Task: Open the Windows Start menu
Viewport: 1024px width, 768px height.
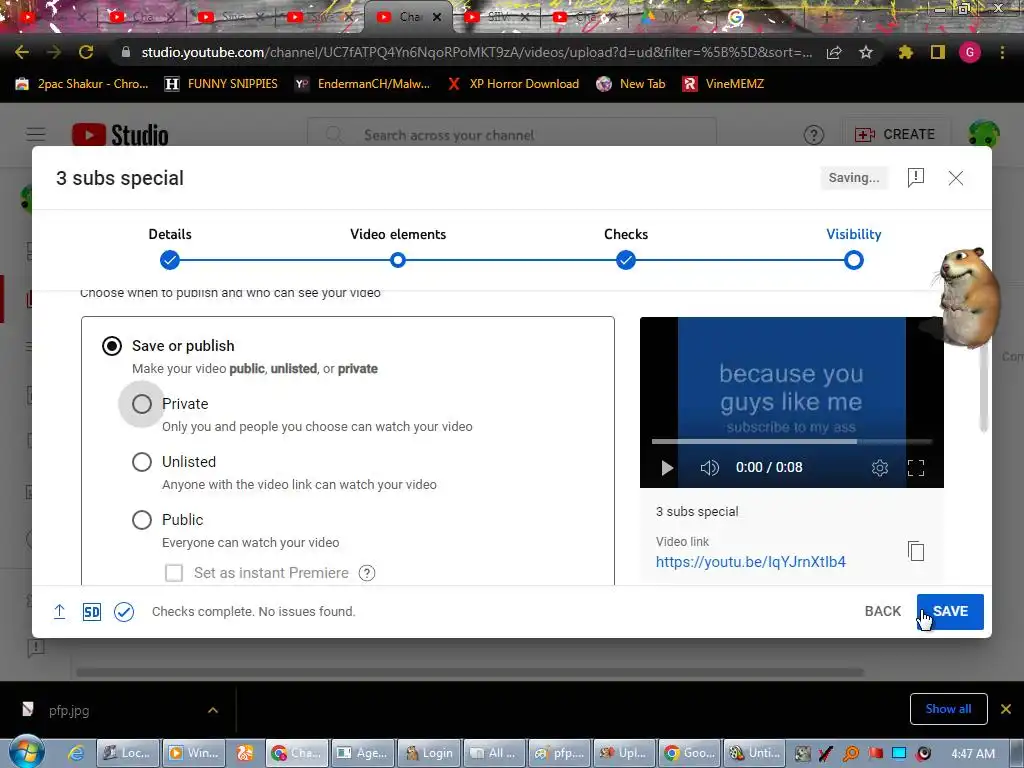Action: pyautogui.click(x=27, y=752)
